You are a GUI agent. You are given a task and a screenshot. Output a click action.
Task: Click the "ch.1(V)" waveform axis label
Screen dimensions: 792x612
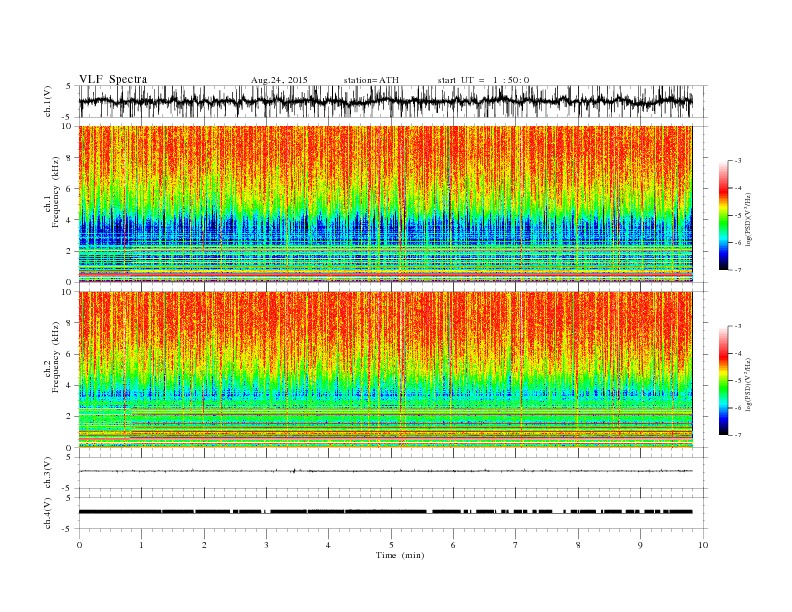47,101
